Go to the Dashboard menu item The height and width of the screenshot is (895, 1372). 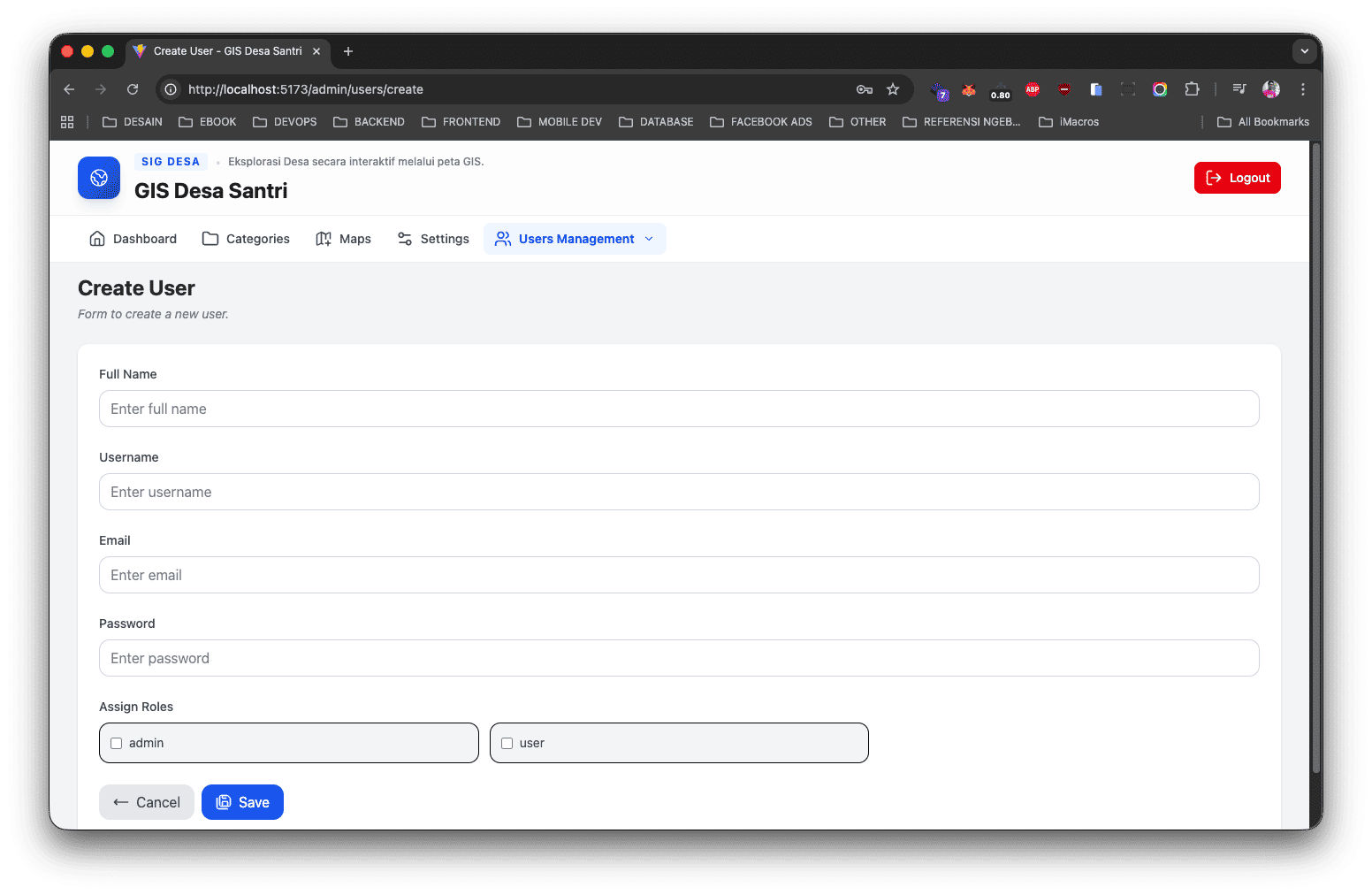tap(133, 239)
